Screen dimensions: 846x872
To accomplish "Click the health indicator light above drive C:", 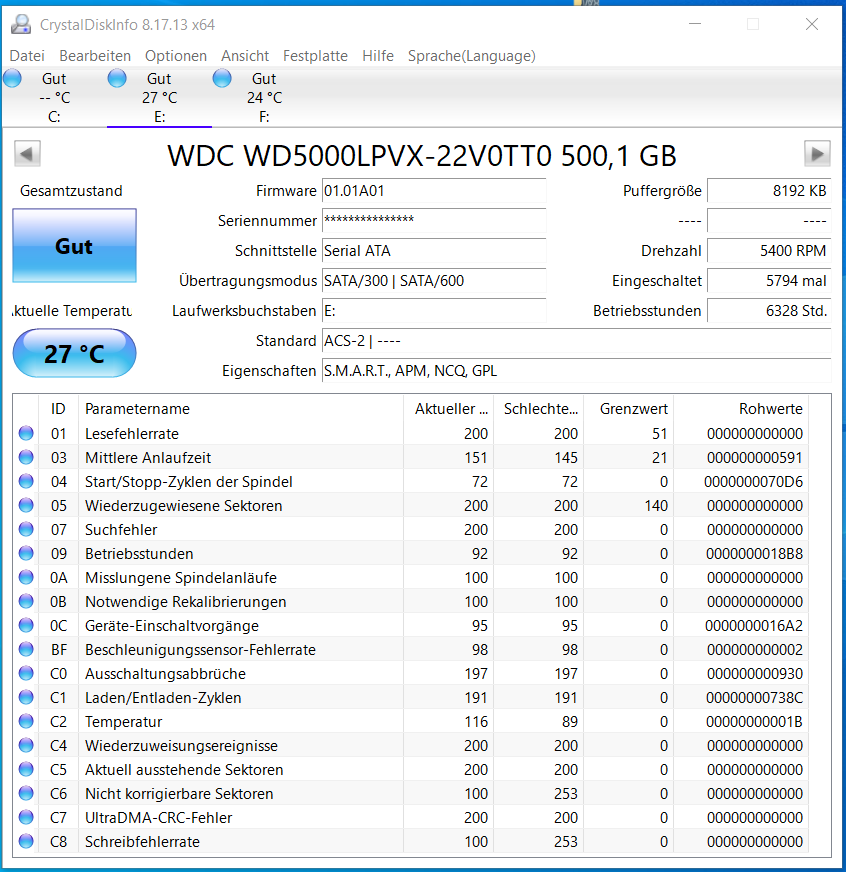I will tap(12, 77).
